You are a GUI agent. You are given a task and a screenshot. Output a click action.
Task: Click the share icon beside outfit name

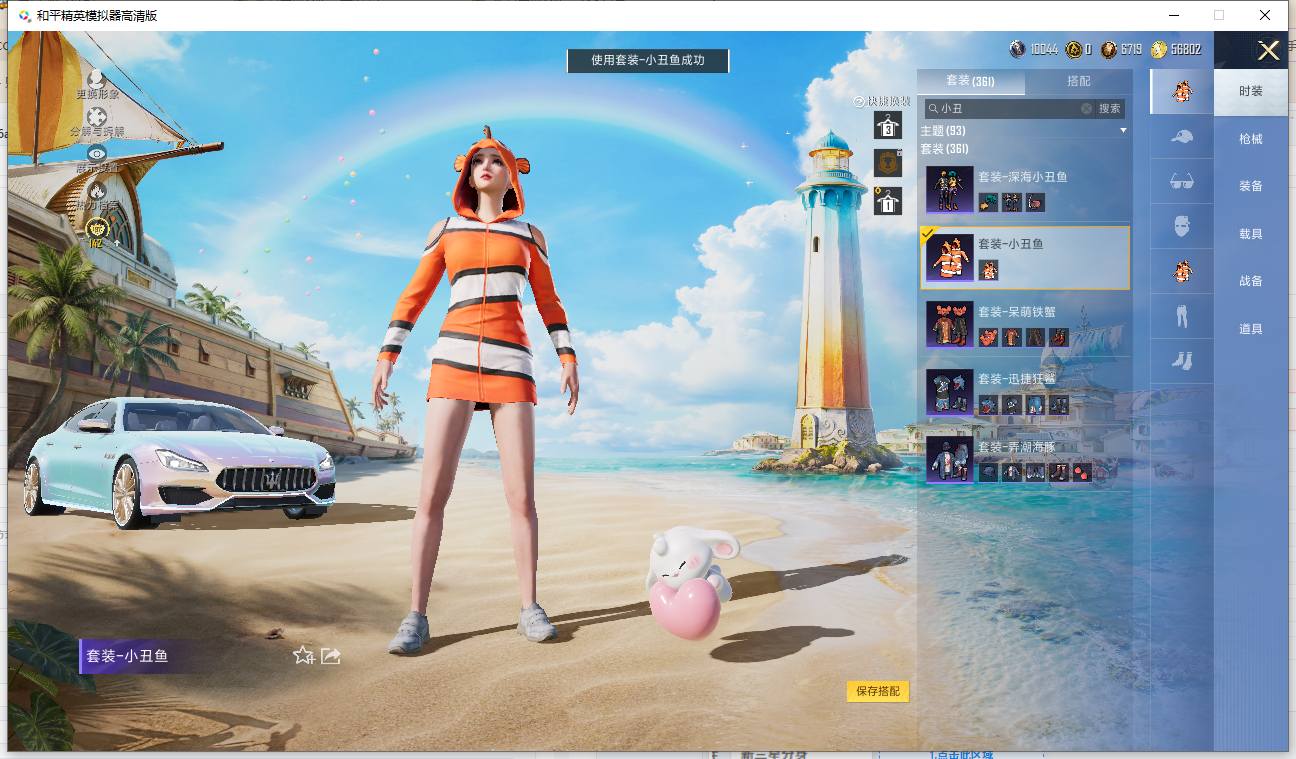tap(331, 656)
